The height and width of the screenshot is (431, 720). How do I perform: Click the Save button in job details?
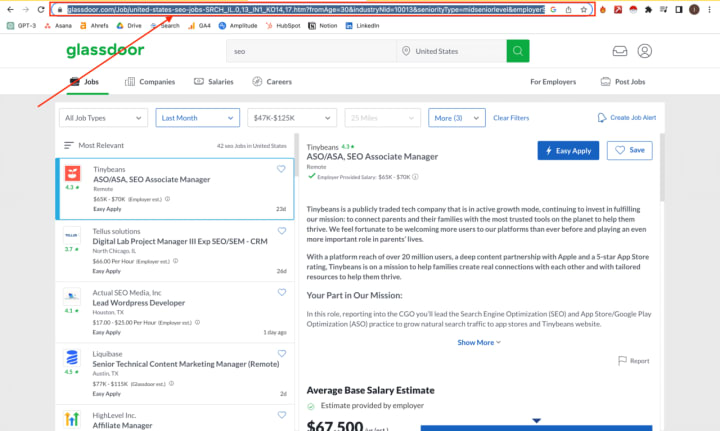click(630, 151)
